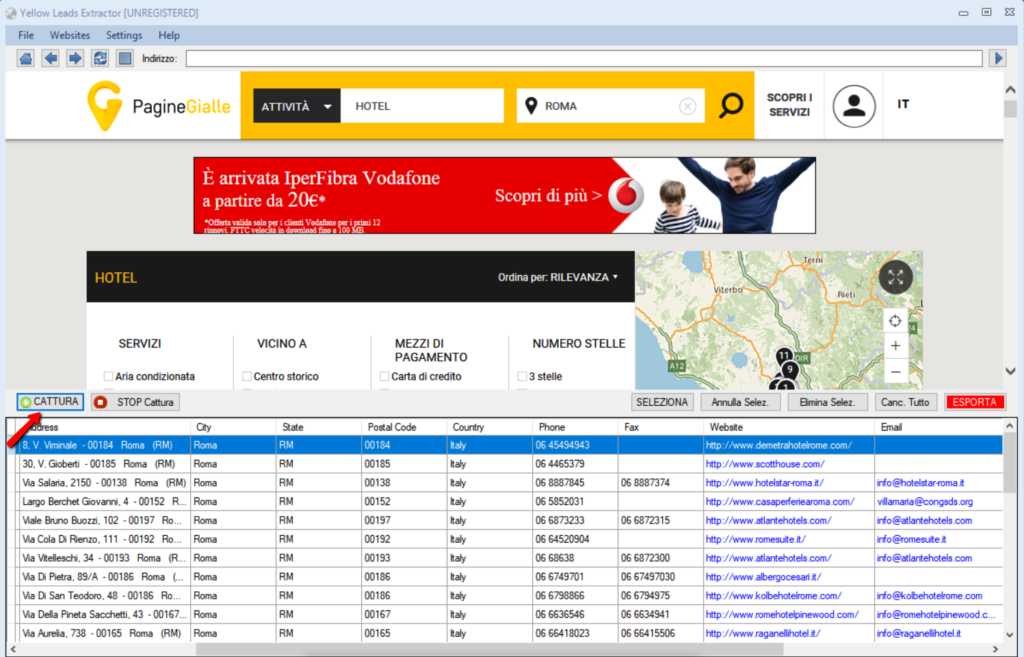Image resolution: width=1024 pixels, height=657 pixels.
Task: Click email info@romesuite.it
Action: pos(912,539)
